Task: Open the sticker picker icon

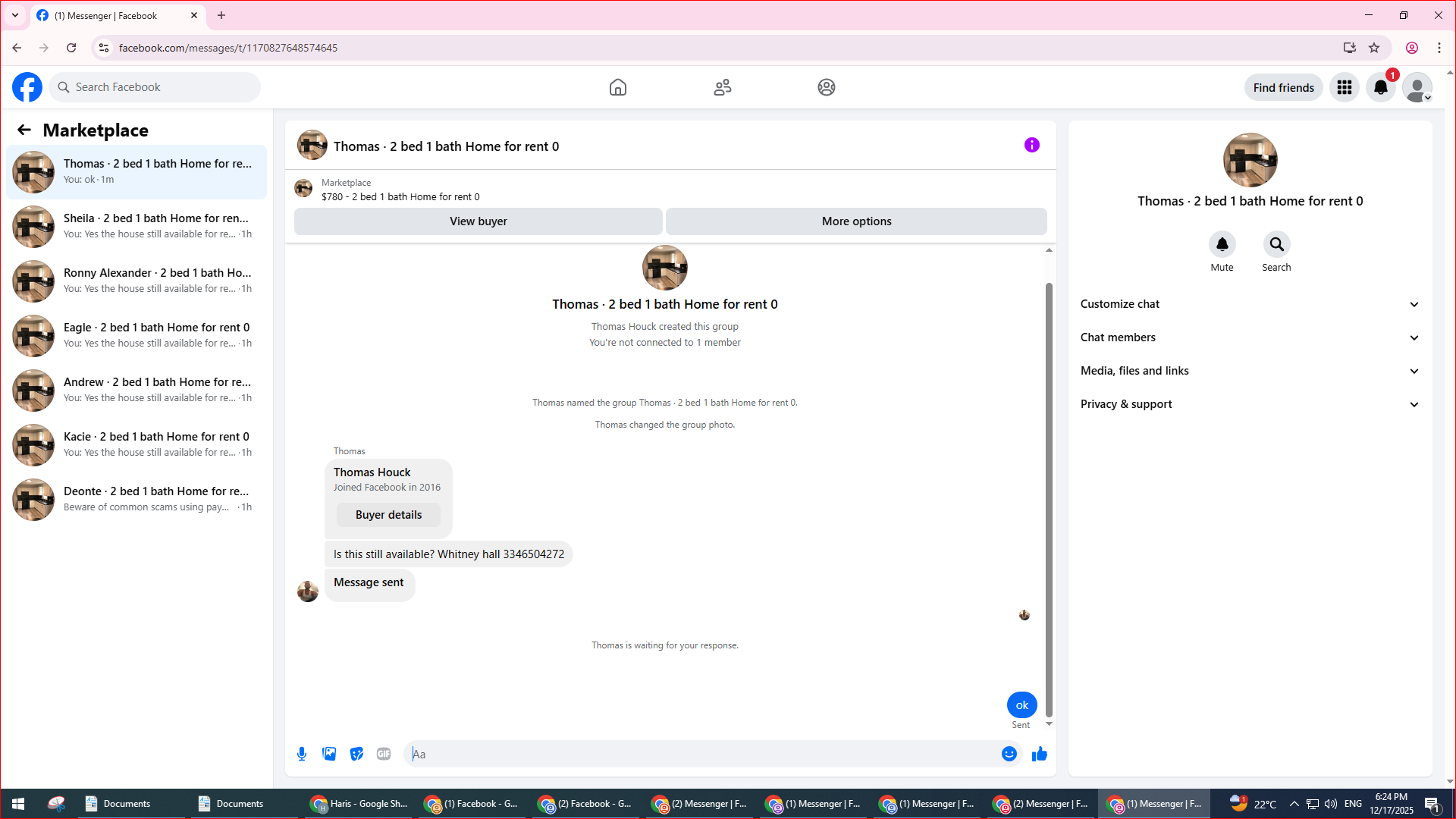Action: click(x=356, y=754)
